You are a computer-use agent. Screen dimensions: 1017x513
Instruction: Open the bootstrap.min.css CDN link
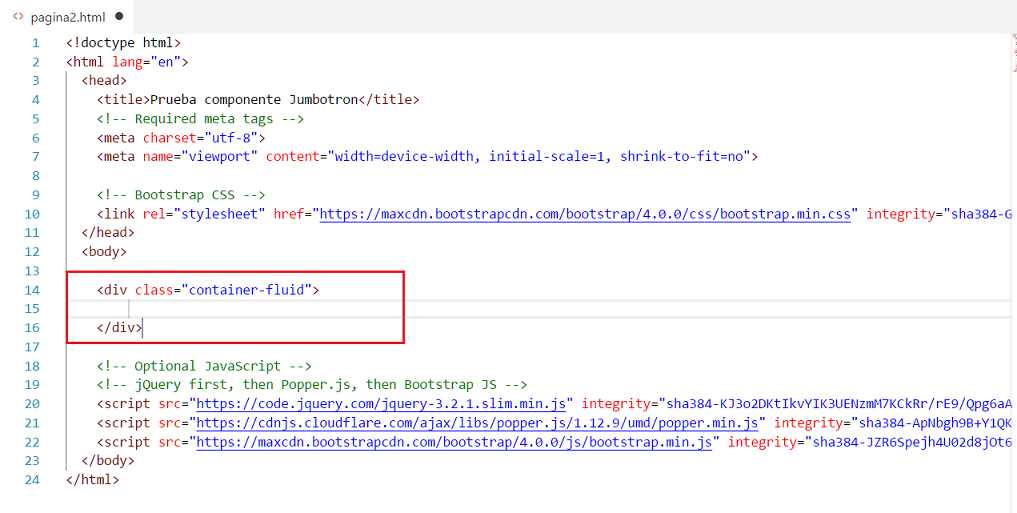[585, 214]
